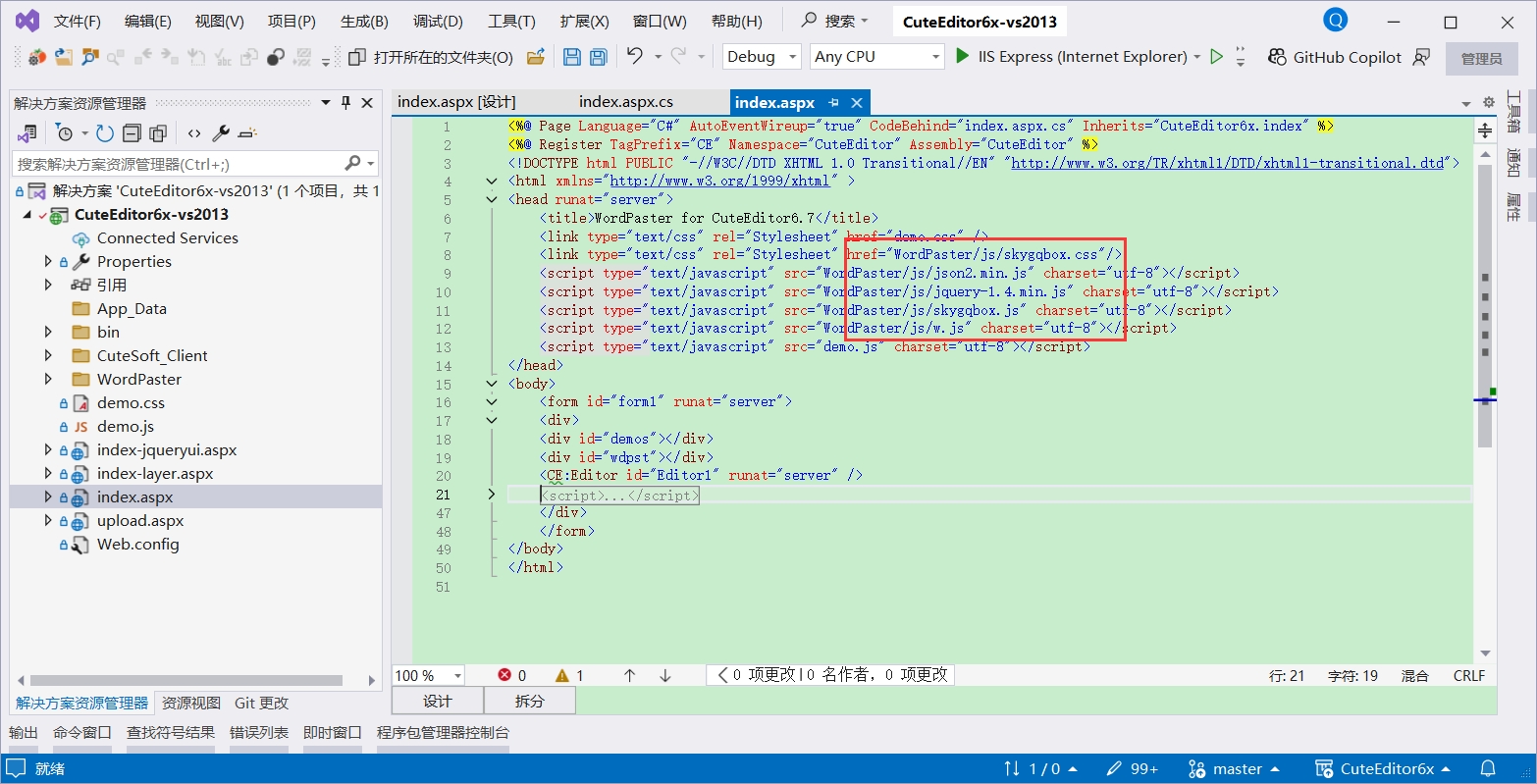Open notifications bell in the status bar
This screenshot has width=1537, height=784.
(1488, 768)
